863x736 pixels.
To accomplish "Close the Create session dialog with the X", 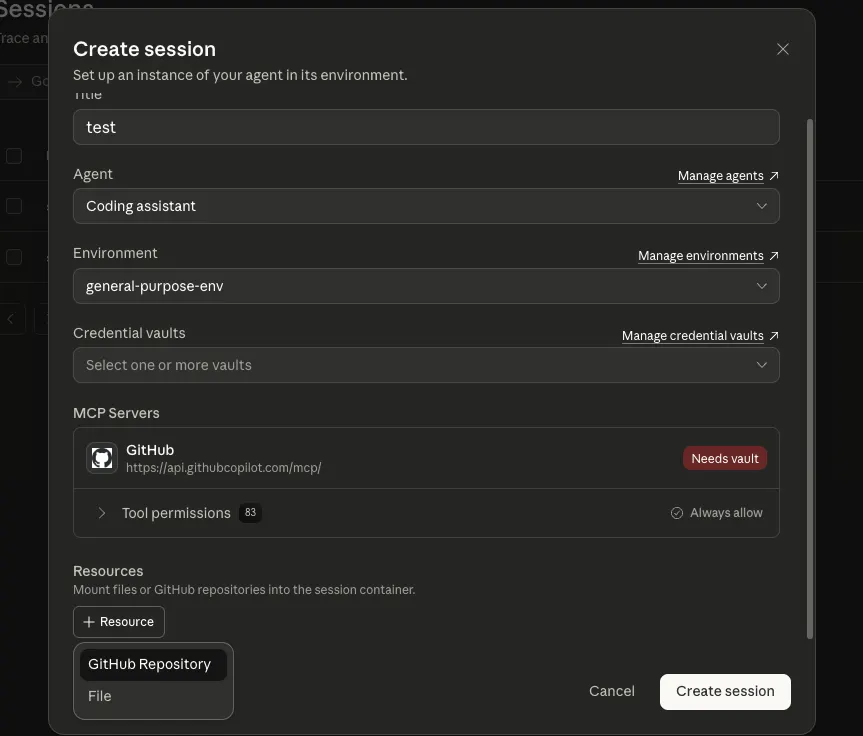I will (783, 49).
